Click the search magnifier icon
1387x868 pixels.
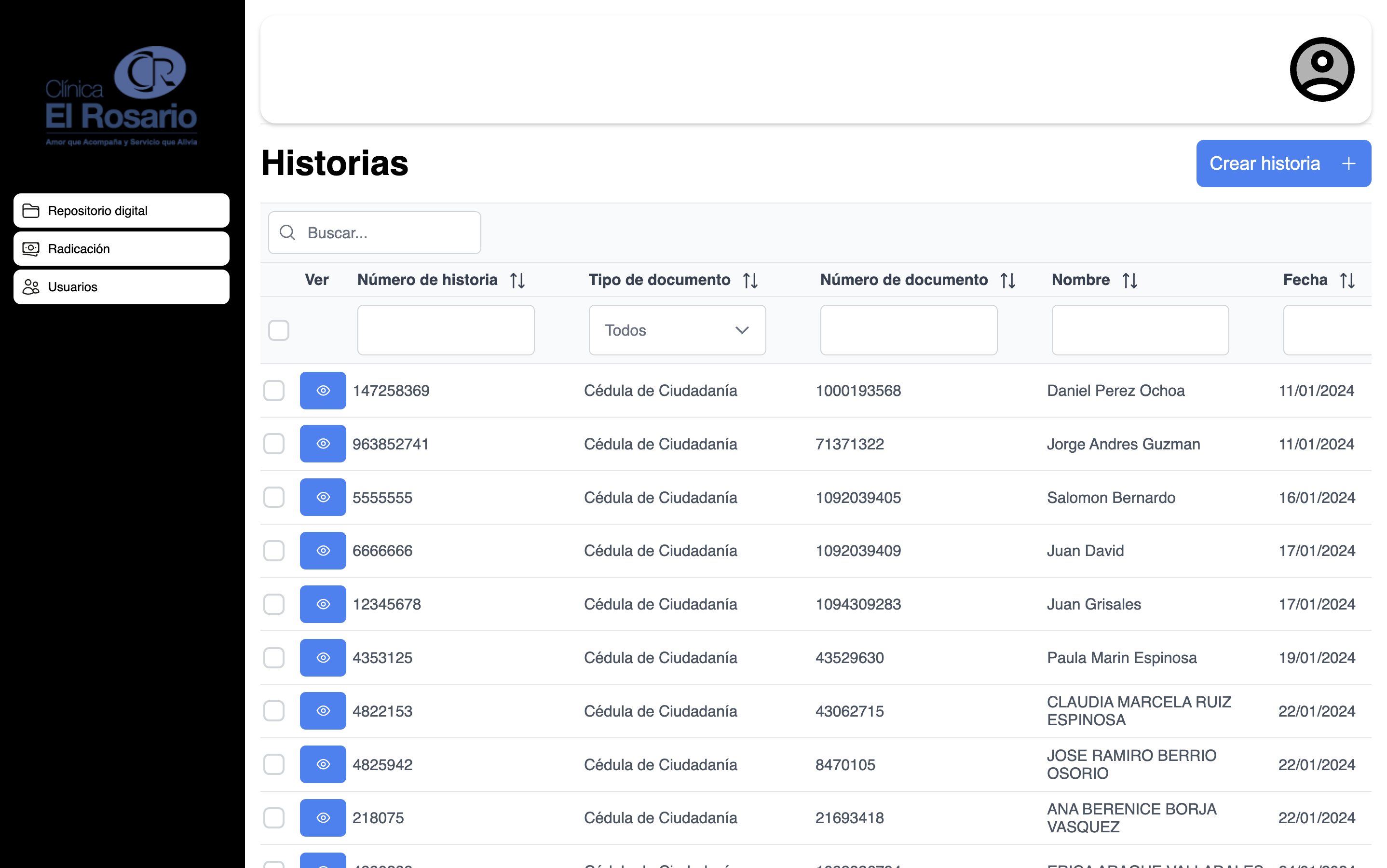[287, 232]
